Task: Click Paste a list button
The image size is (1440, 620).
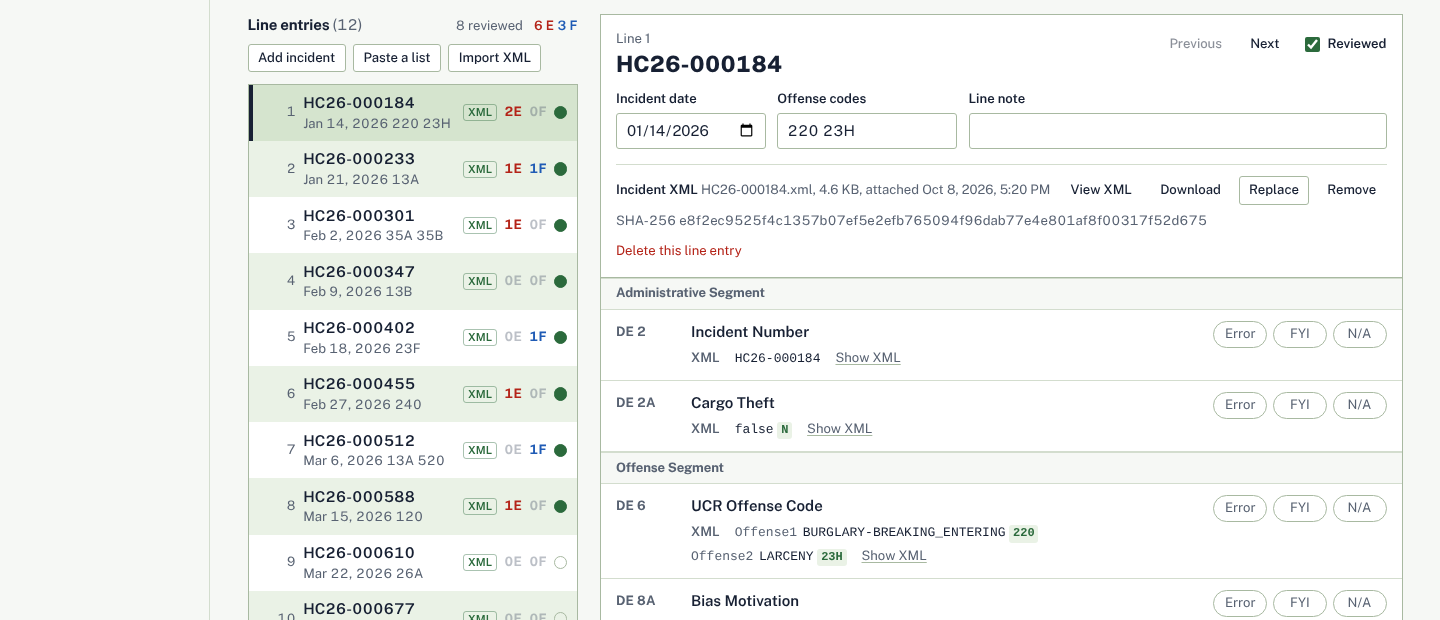Action: [397, 58]
